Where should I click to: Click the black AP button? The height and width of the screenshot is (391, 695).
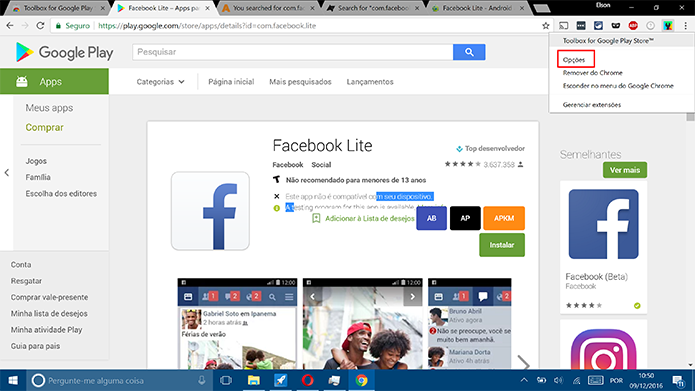(x=465, y=218)
